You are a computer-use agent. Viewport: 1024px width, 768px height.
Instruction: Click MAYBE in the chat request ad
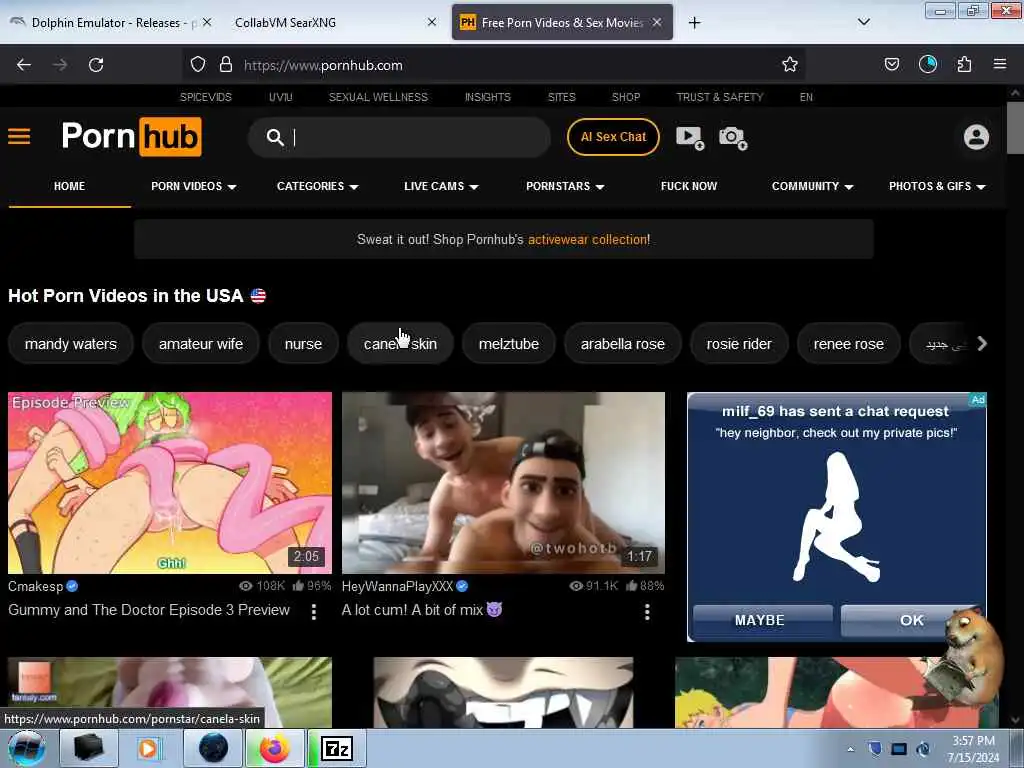[762, 620]
